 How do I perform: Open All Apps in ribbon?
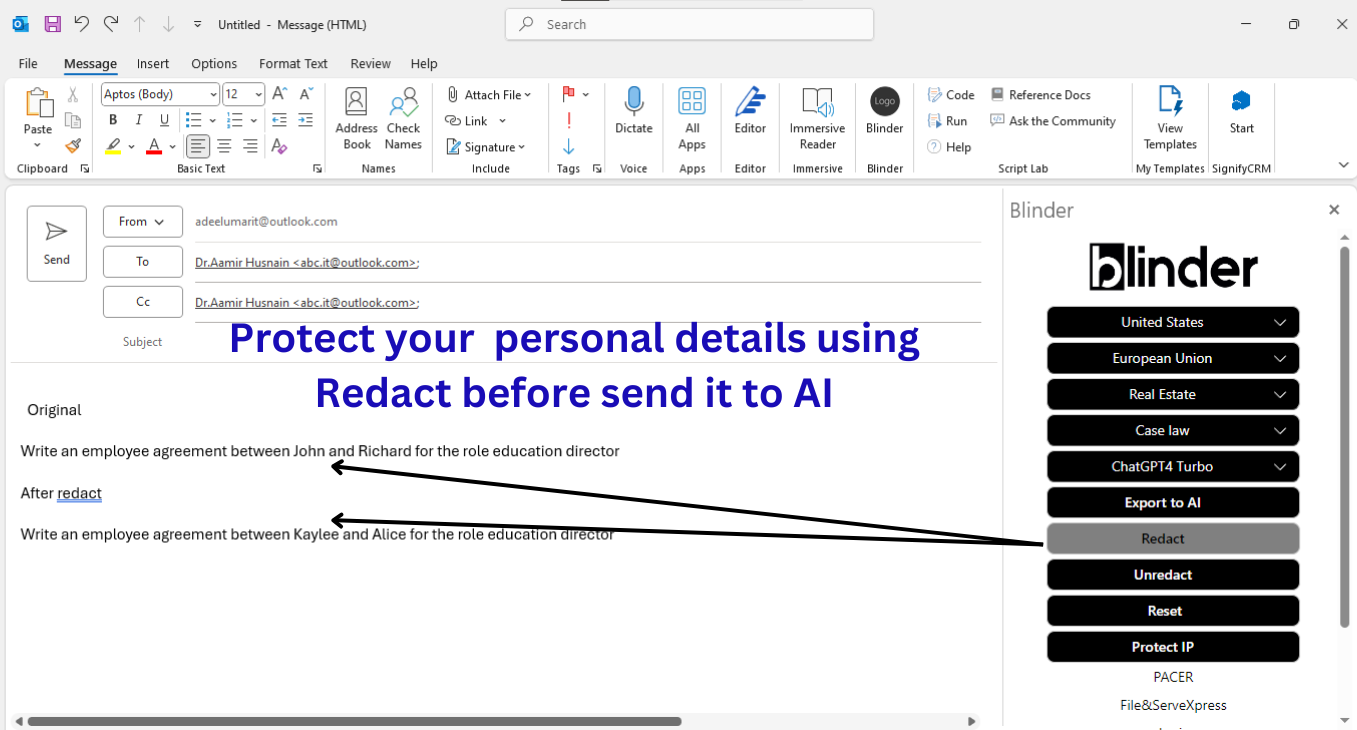click(692, 102)
